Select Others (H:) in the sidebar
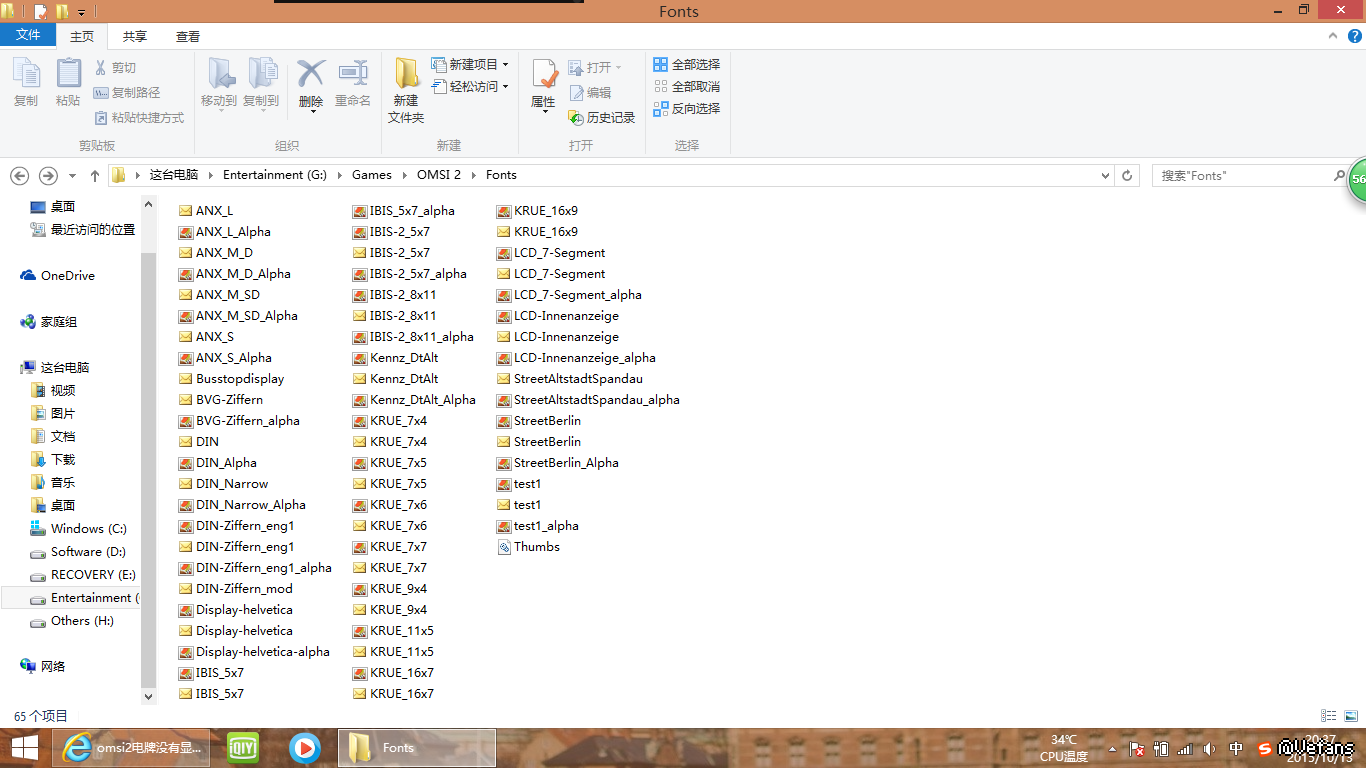 pos(73,621)
